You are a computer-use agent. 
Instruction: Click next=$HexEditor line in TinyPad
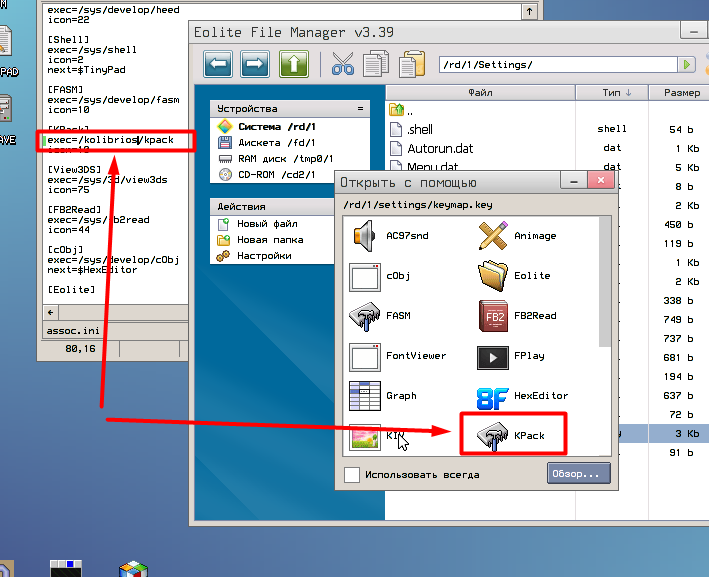coord(92,270)
